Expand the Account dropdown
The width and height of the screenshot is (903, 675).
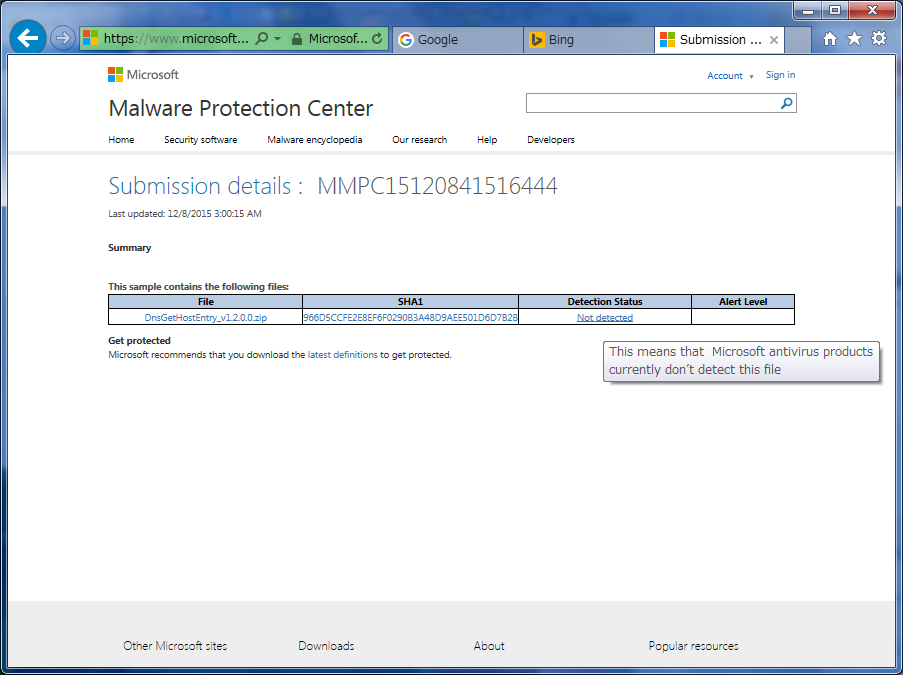tap(730, 75)
